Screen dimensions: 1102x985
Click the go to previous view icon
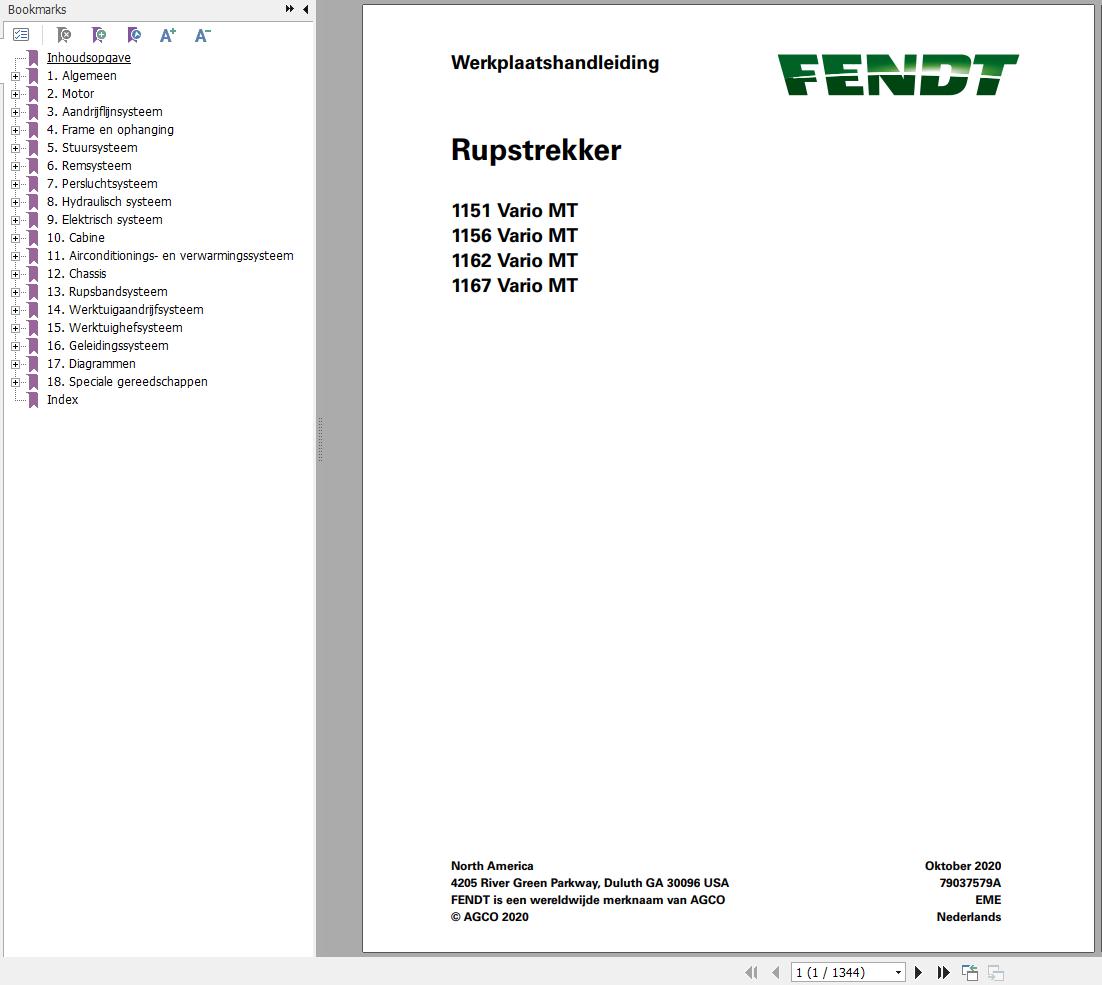[970, 972]
